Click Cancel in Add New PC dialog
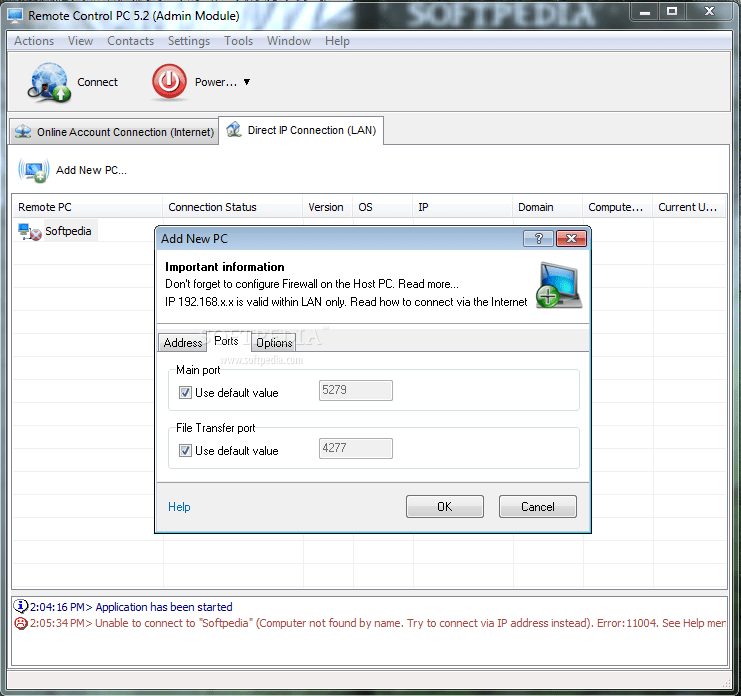Screen dimensions: 741x696 [538, 507]
